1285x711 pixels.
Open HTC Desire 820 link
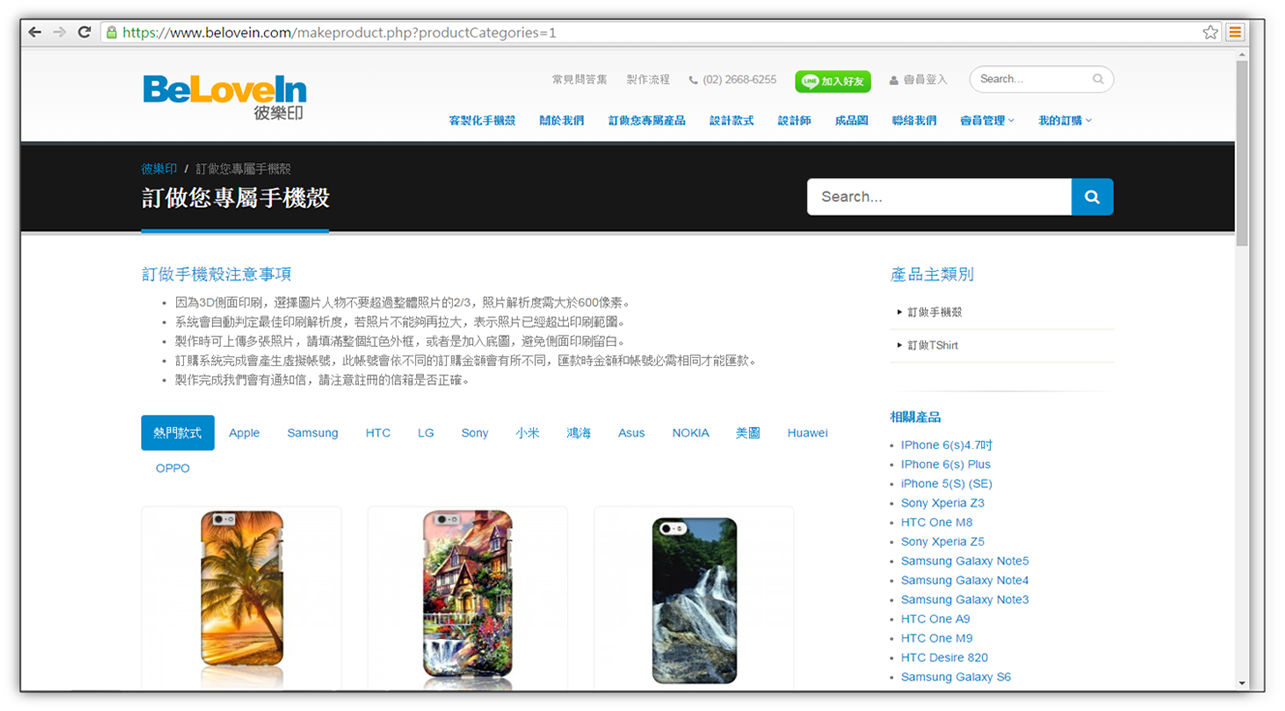945,658
